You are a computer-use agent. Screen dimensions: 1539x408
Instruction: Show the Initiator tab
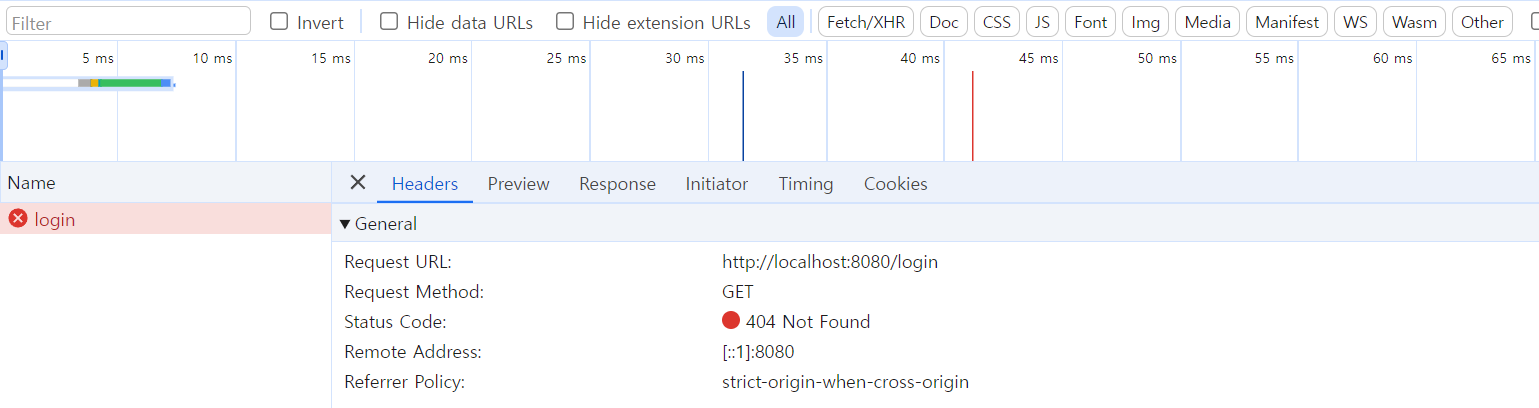[716, 184]
